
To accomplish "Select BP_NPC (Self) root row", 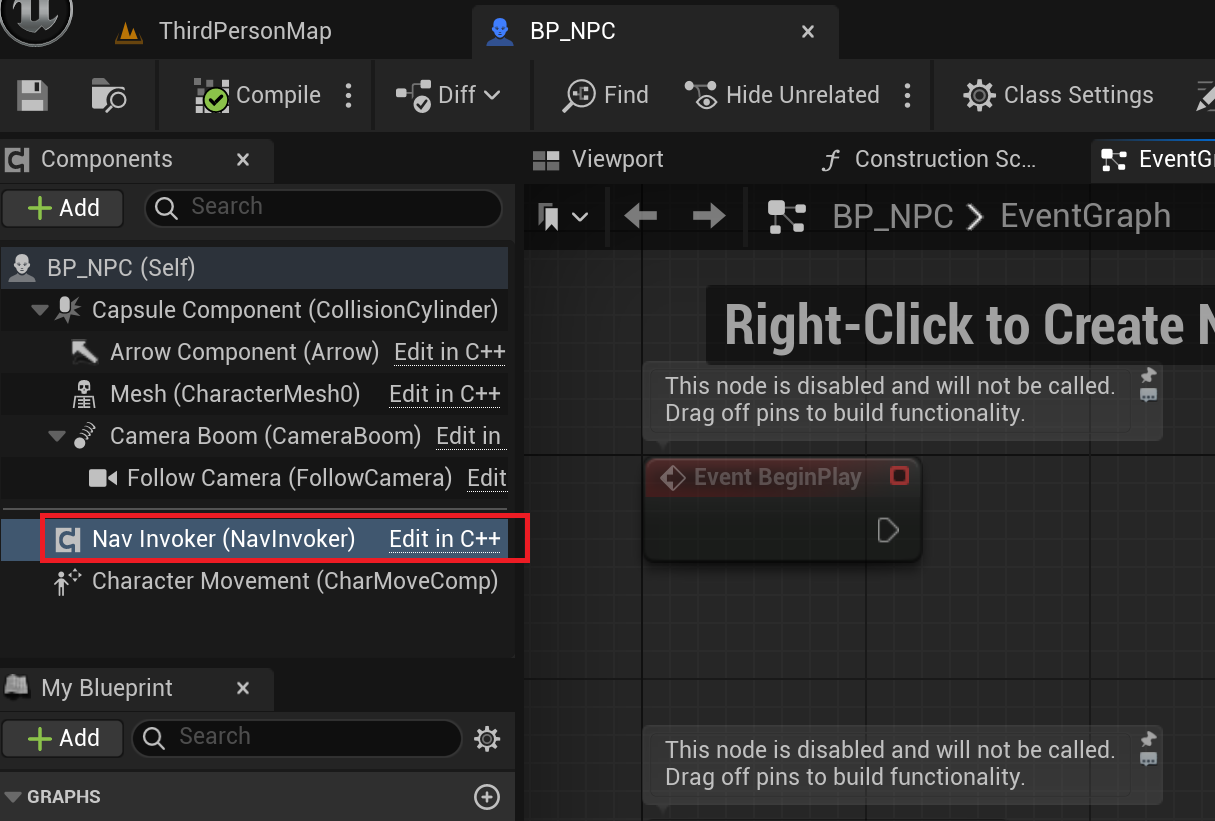I will point(255,268).
